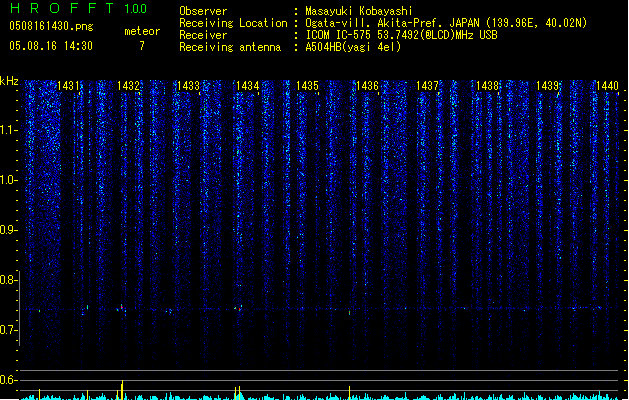Image resolution: width=629 pixels, height=400 pixels.
Task: Click the 'meteor' label
Action: (142, 31)
